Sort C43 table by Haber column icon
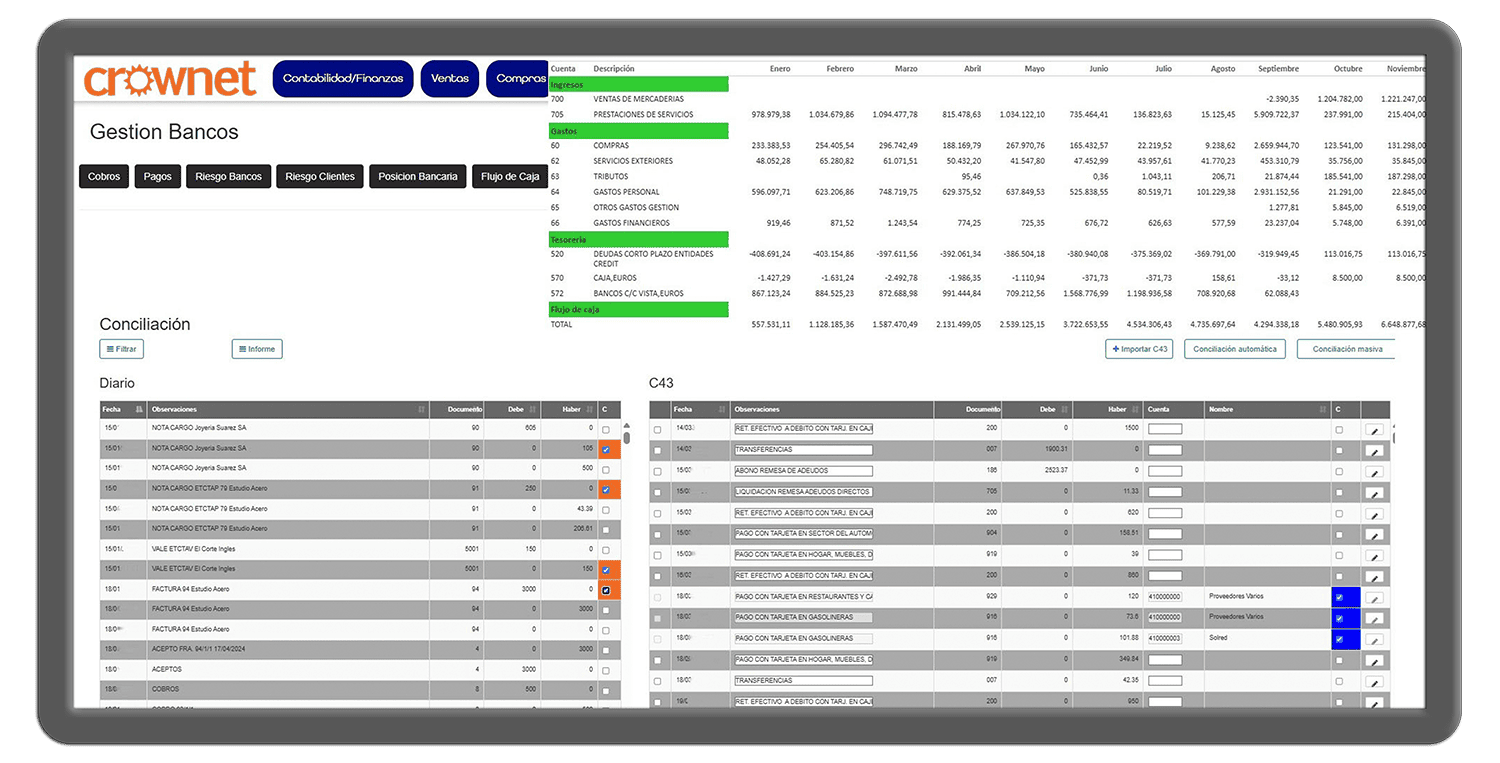Viewport: 1500px width, 763px height. [x=1134, y=409]
